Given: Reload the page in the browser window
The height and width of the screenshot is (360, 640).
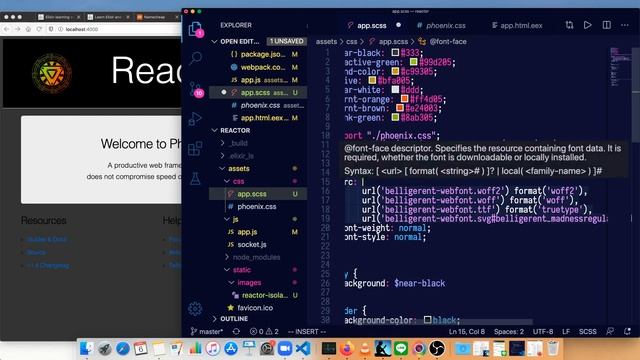Looking at the screenshot, I should tap(39, 29).
